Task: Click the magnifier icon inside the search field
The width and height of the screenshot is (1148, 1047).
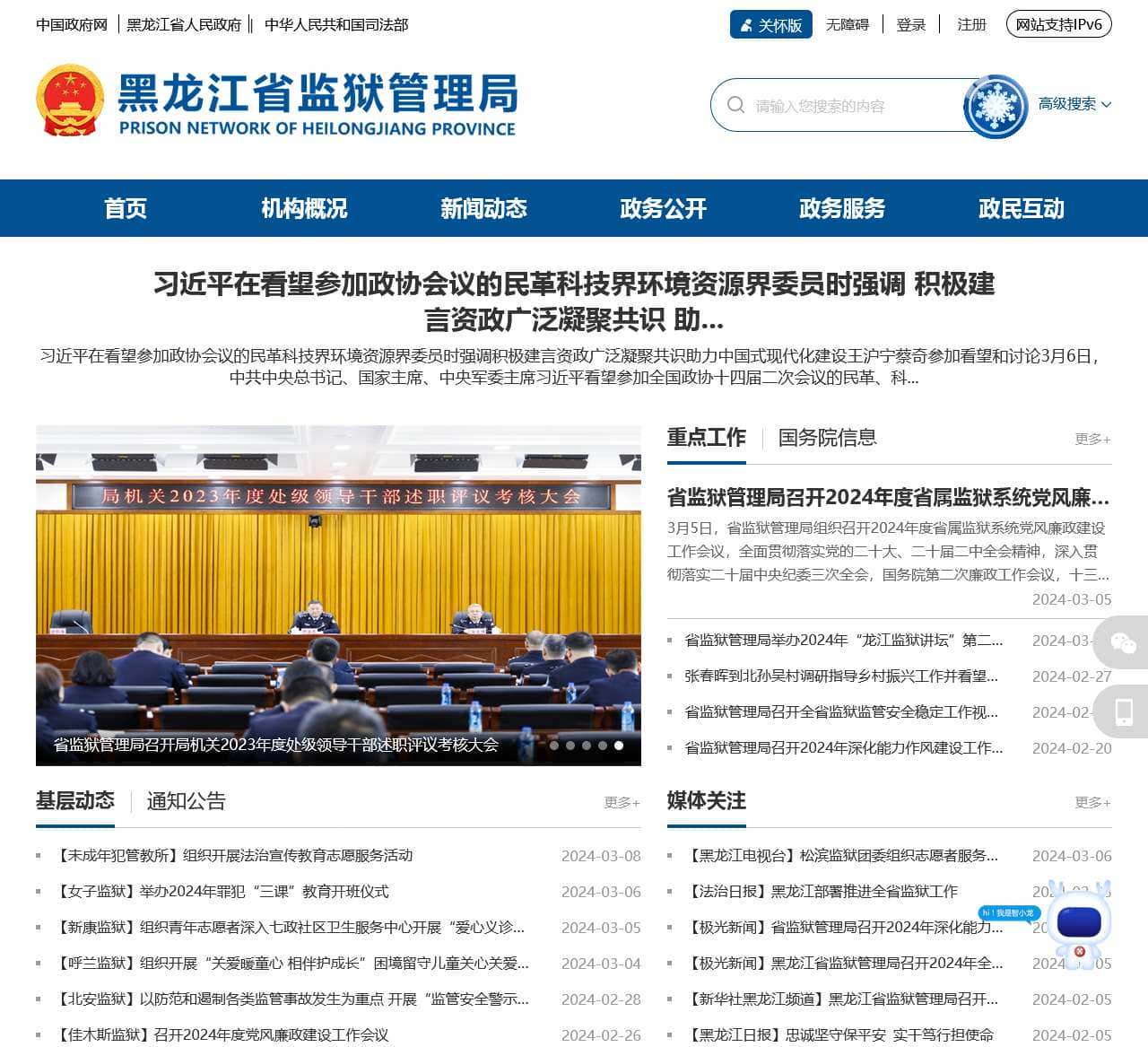Action: coord(734,105)
